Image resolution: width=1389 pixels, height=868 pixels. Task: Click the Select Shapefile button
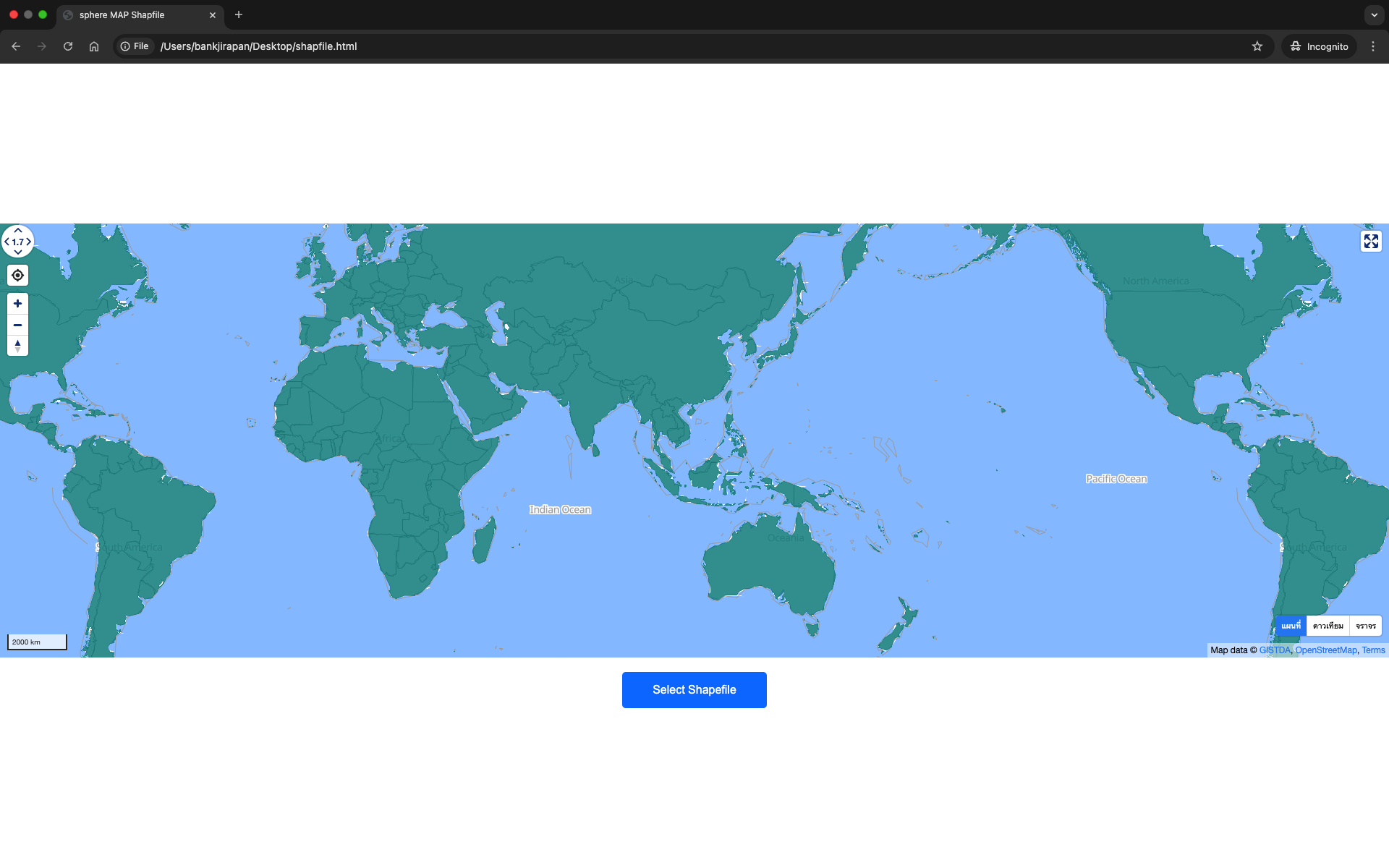point(694,689)
